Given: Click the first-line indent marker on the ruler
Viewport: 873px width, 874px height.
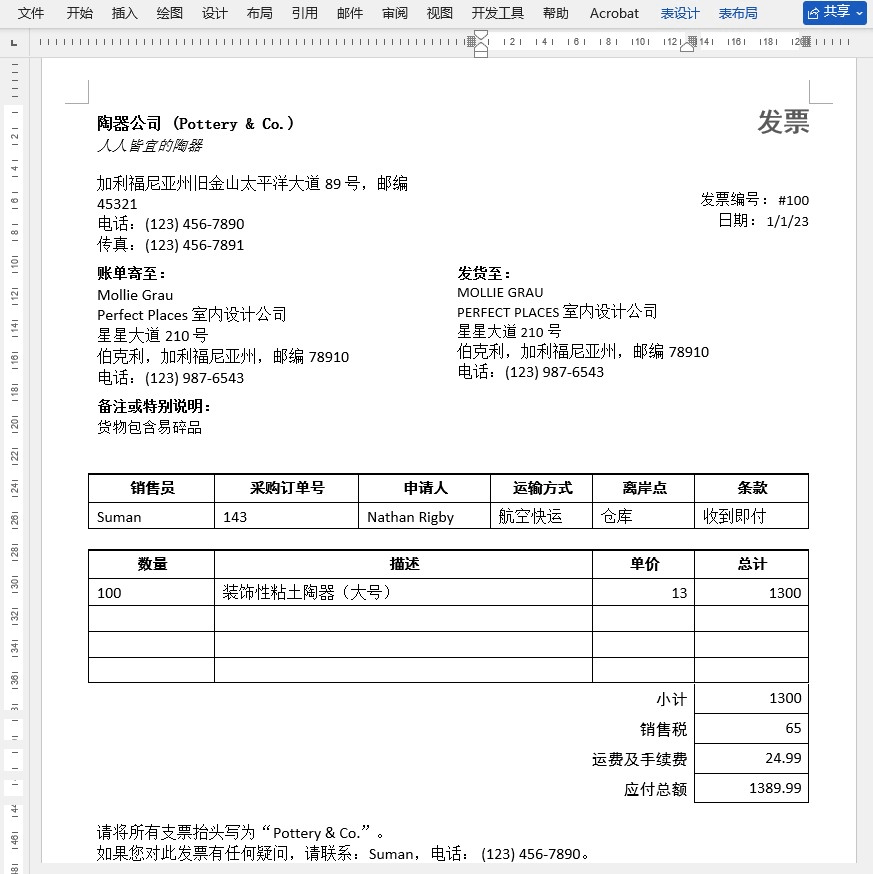Looking at the screenshot, I should [x=479, y=35].
